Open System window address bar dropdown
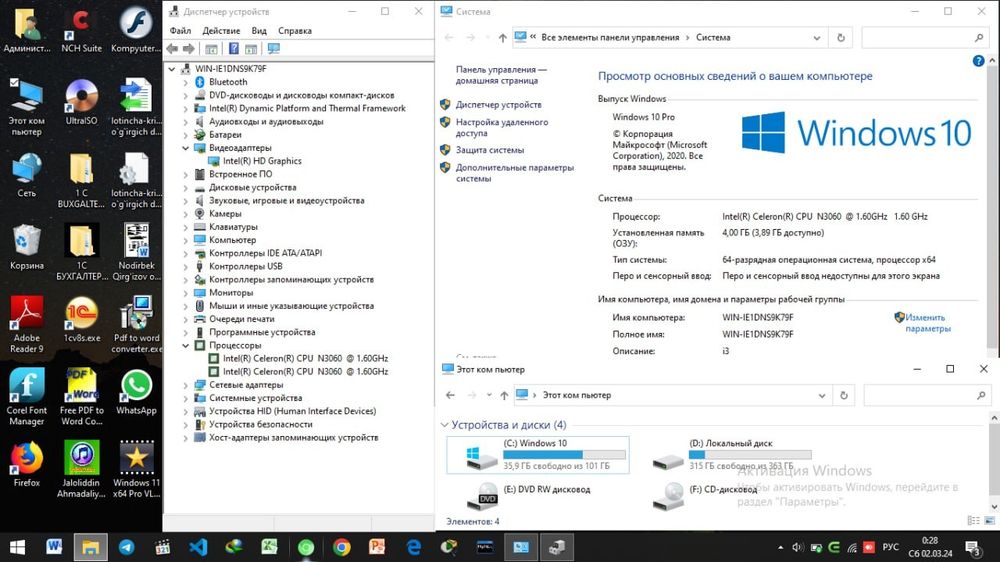The height and width of the screenshot is (562, 1000). (x=817, y=38)
